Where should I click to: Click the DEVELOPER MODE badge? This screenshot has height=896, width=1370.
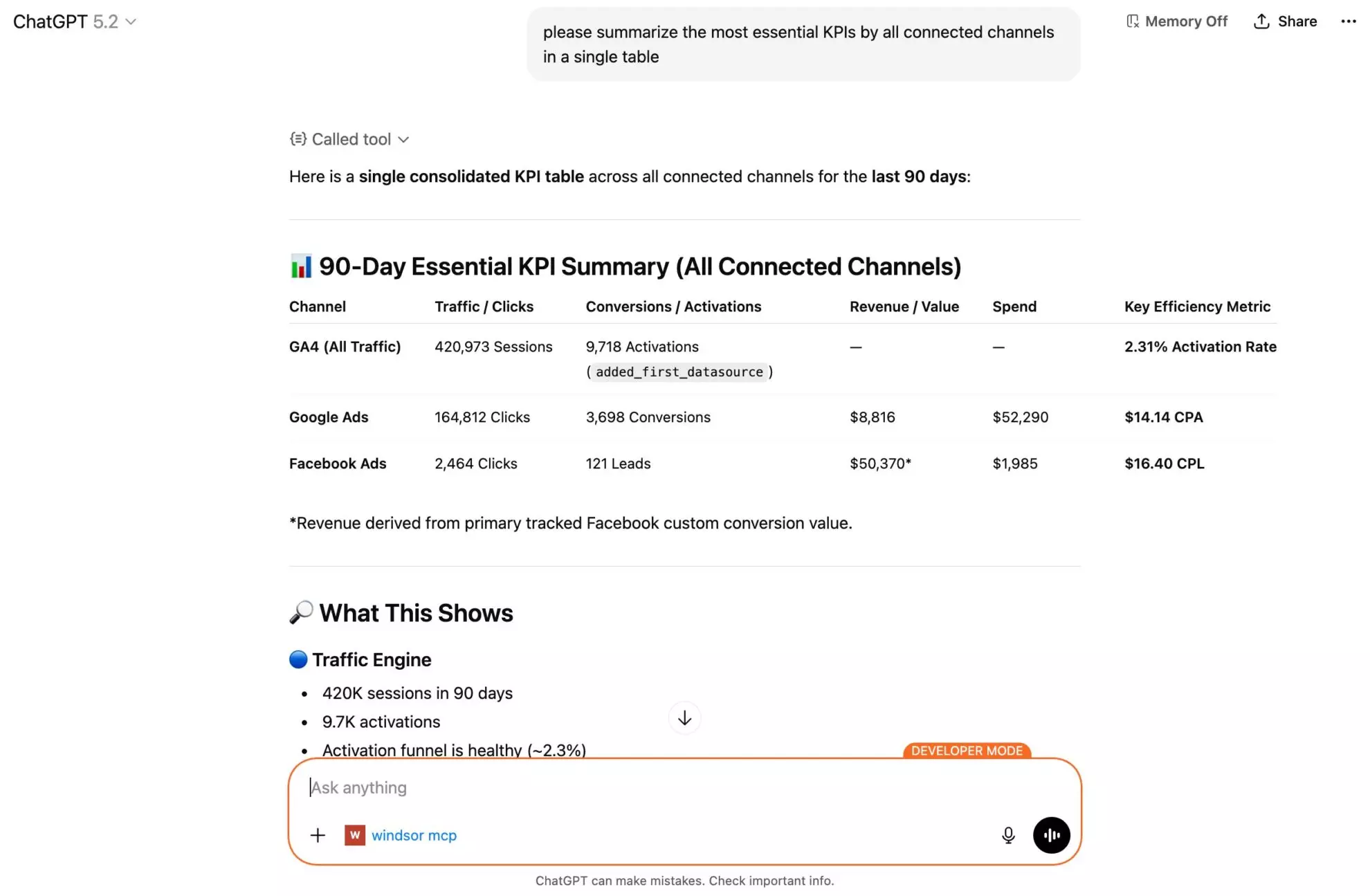pos(967,751)
